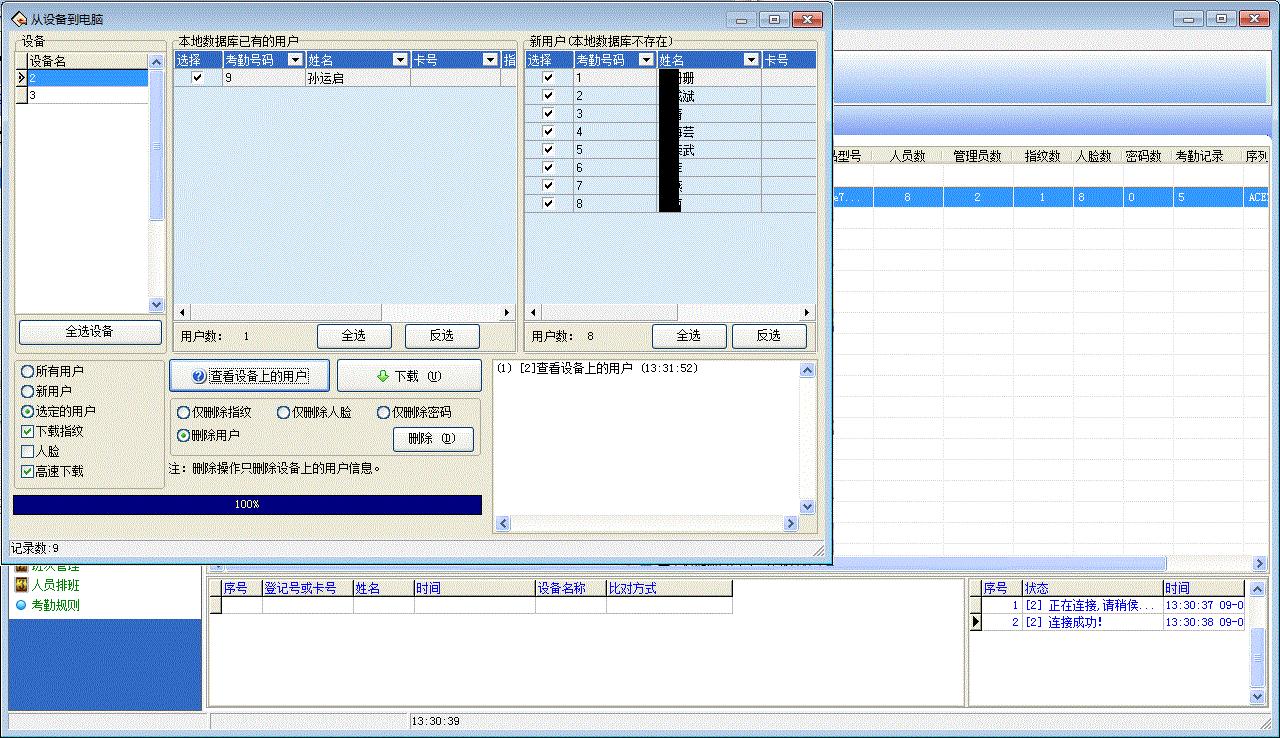Click the 100% progress bar
Image resolution: width=1280 pixels, height=738 pixels.
pyautogui.click(x=247, y=505)
